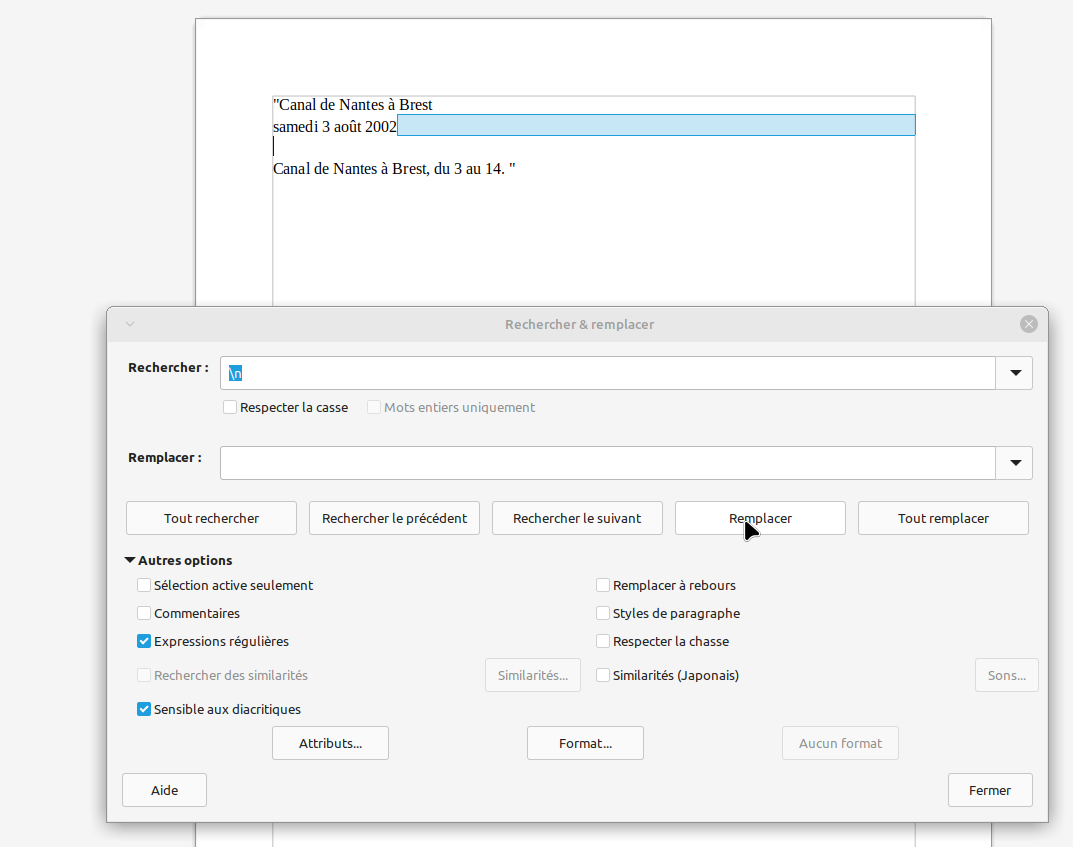The height and width of the screenshot is (847, 1073).
Task: Click Tout remplacer button
Action: [943, 518]
